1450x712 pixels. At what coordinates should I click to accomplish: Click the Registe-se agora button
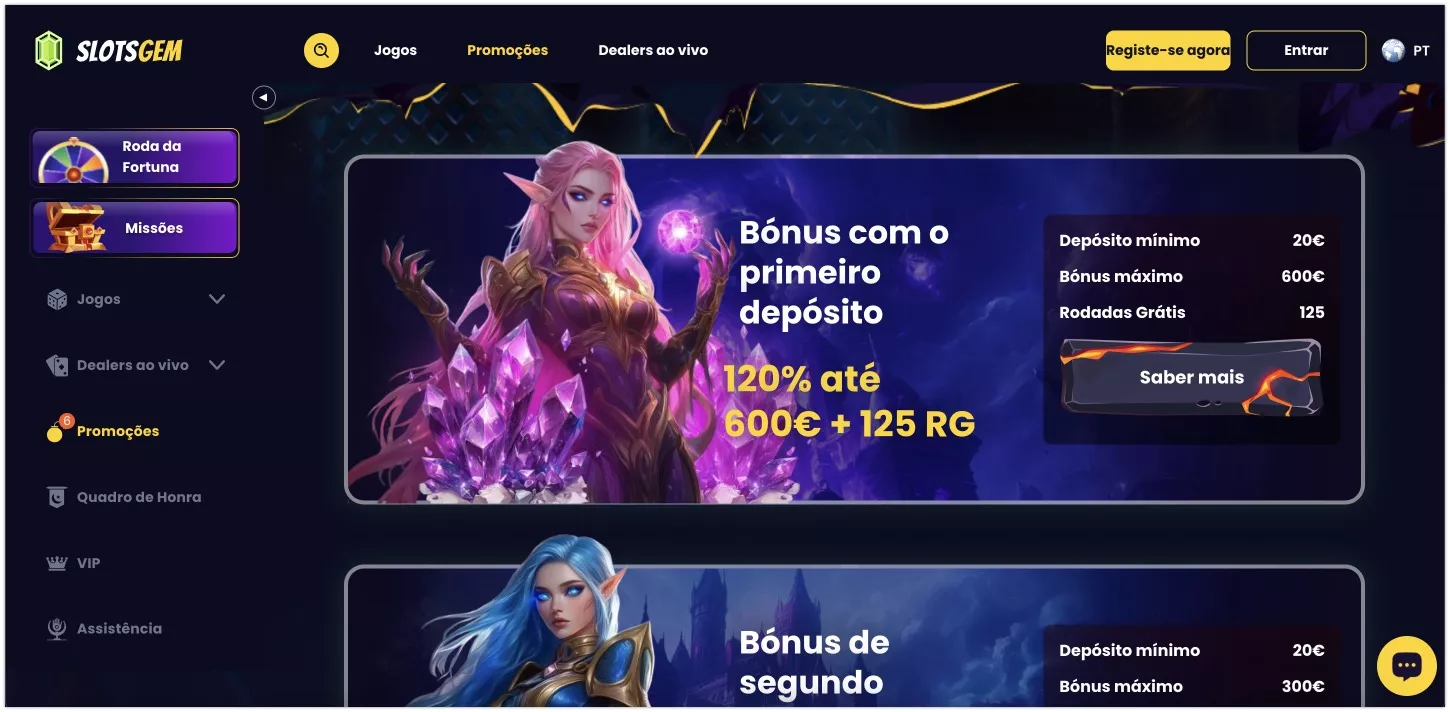[x=1168, y=50]
